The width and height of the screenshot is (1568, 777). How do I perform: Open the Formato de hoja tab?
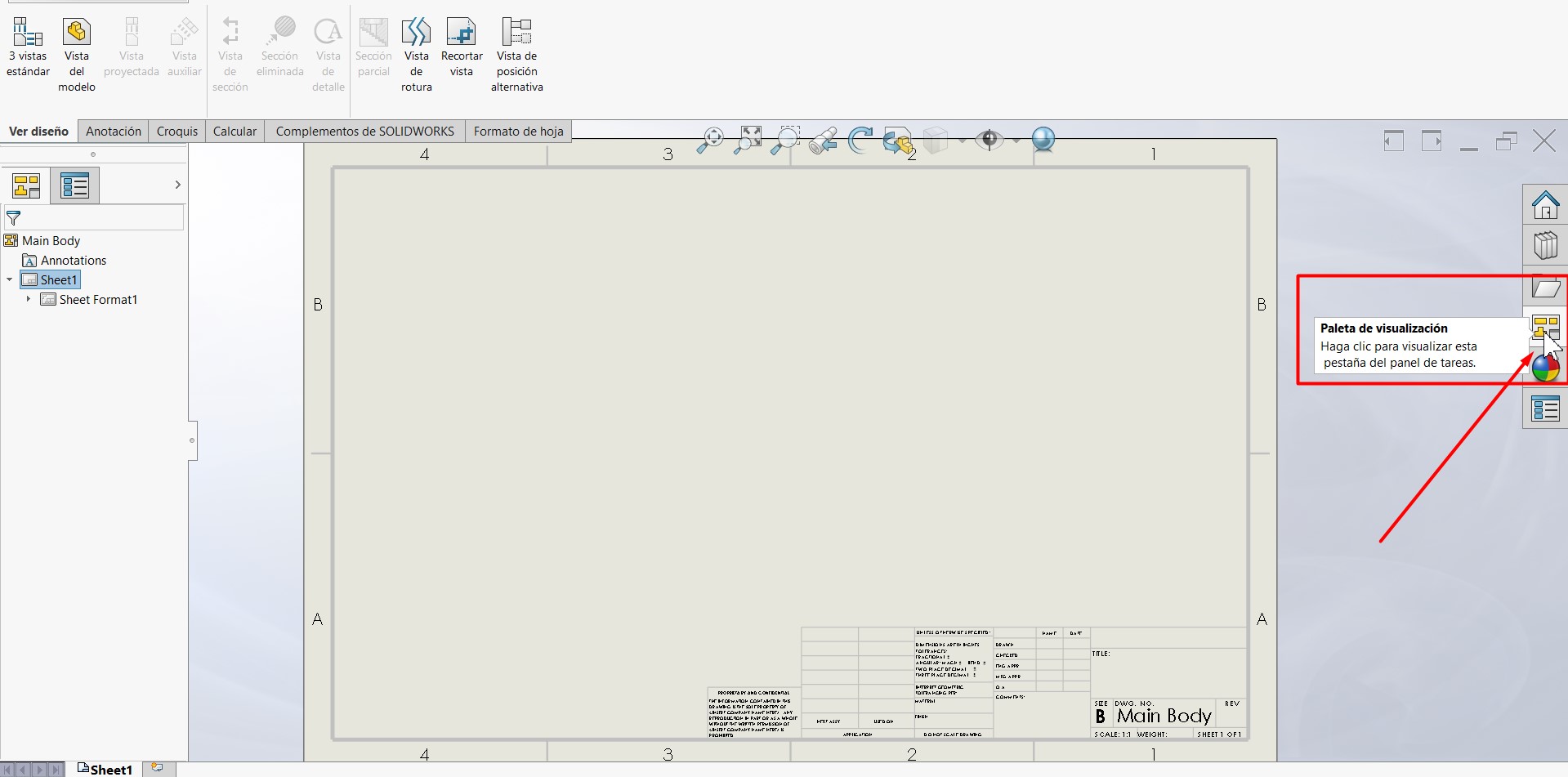point(519,131)
